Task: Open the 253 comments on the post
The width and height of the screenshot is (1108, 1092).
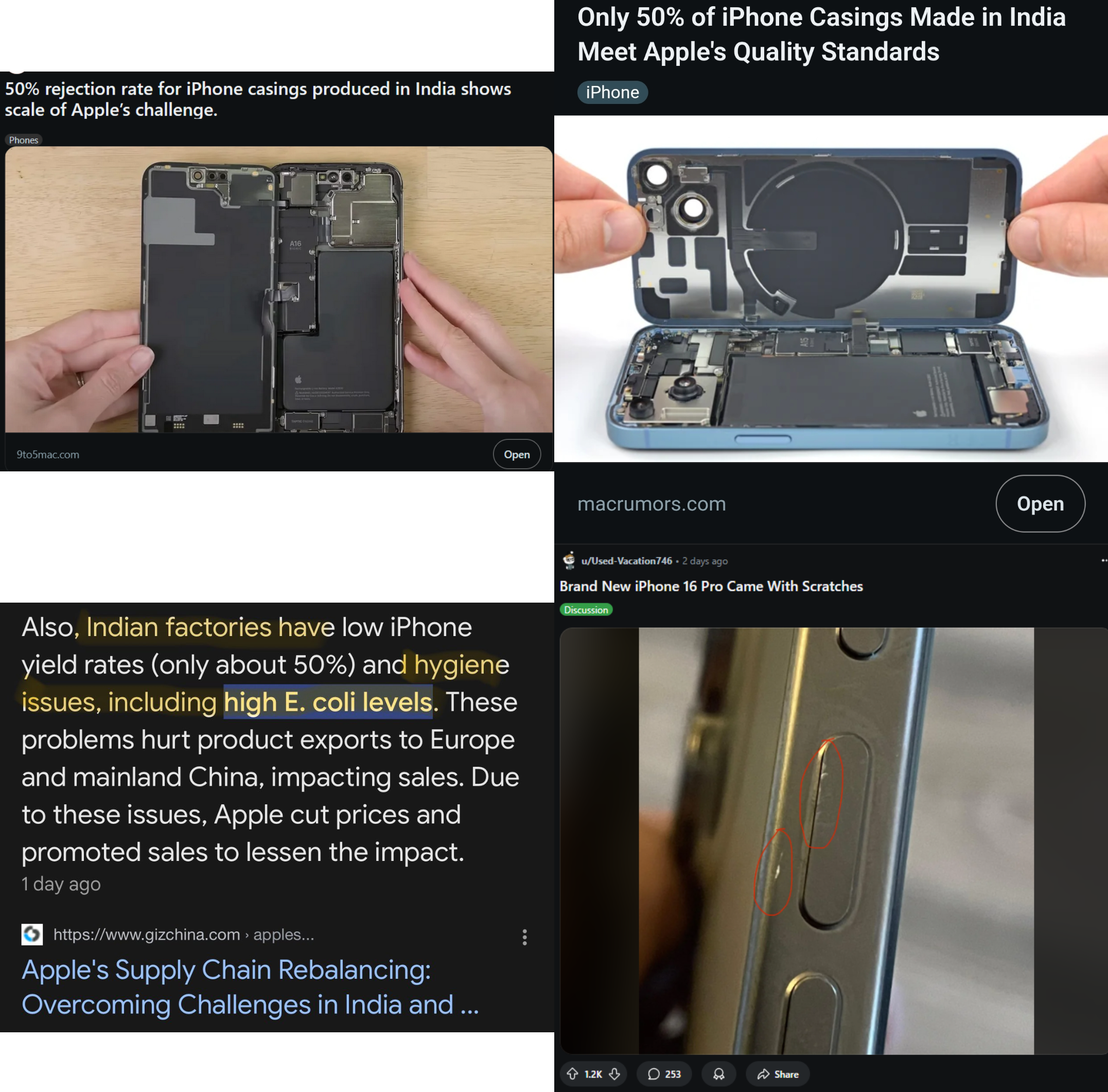Action: [x=663, y=1073]
